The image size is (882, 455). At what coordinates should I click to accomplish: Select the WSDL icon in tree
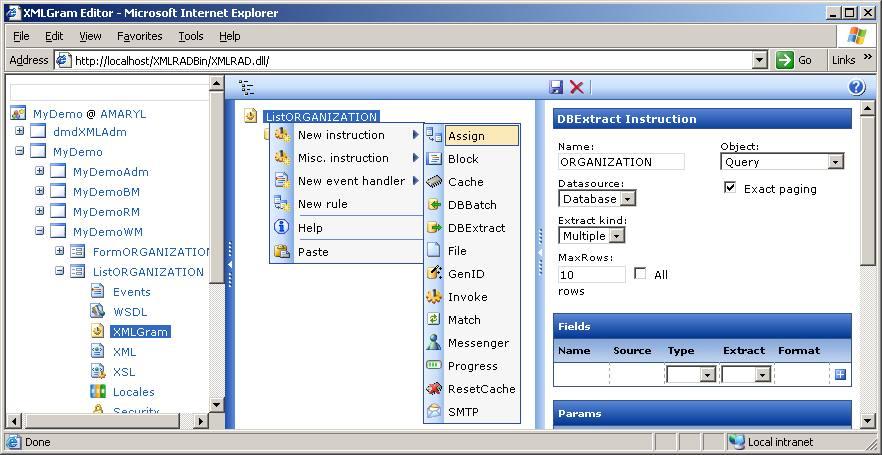pos(98,312)
